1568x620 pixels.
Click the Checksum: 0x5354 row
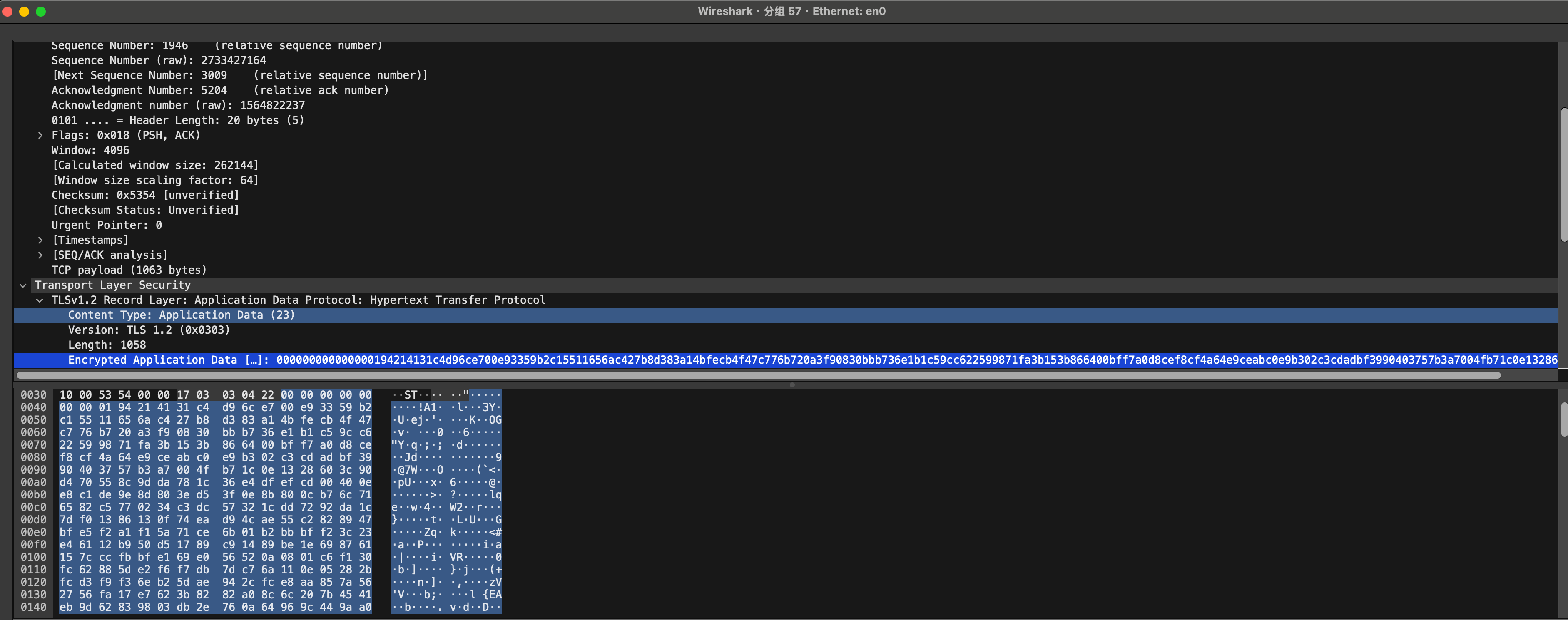click(145, 195)
